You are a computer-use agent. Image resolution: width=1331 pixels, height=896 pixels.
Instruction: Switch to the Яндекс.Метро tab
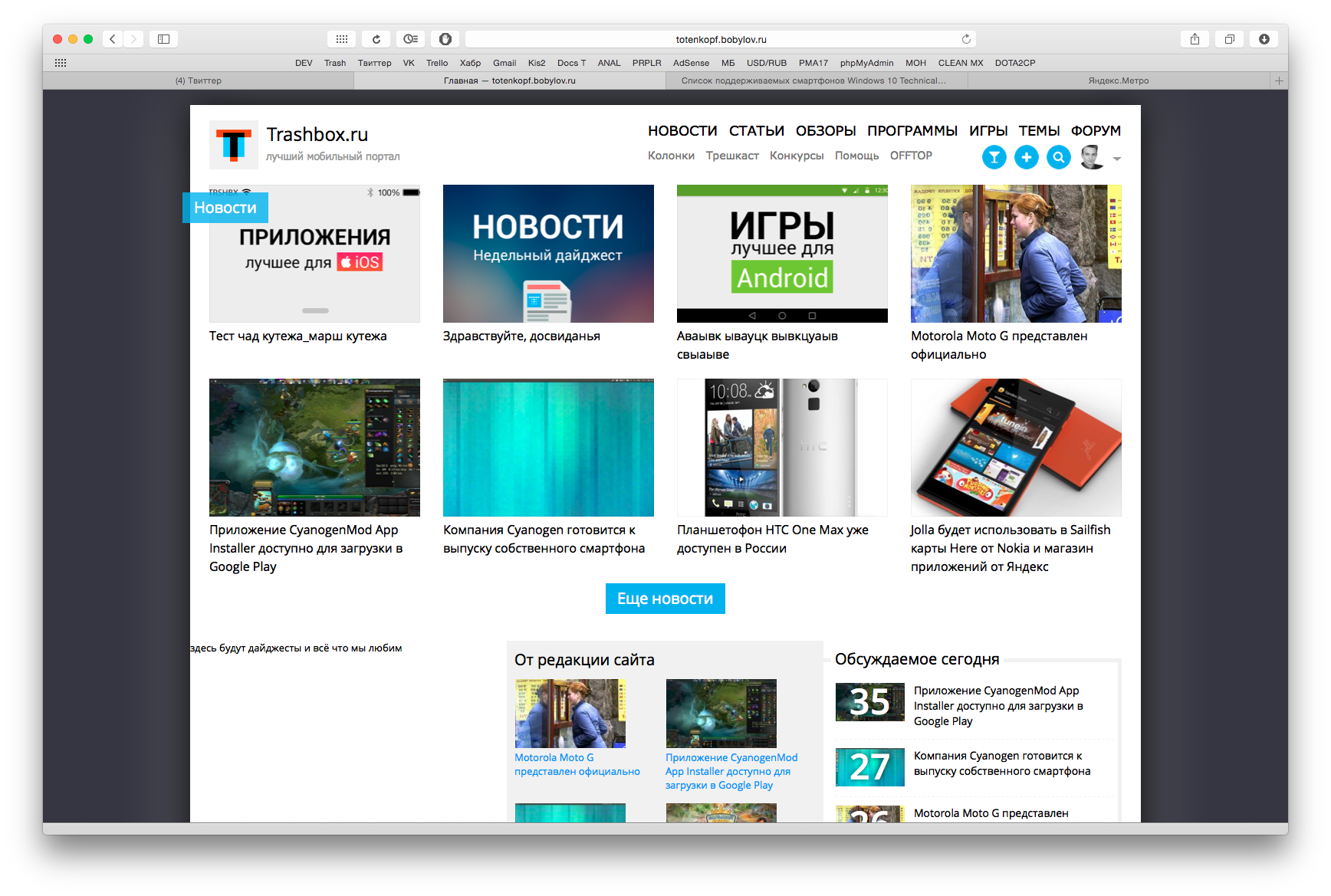tap(1119, 80)
